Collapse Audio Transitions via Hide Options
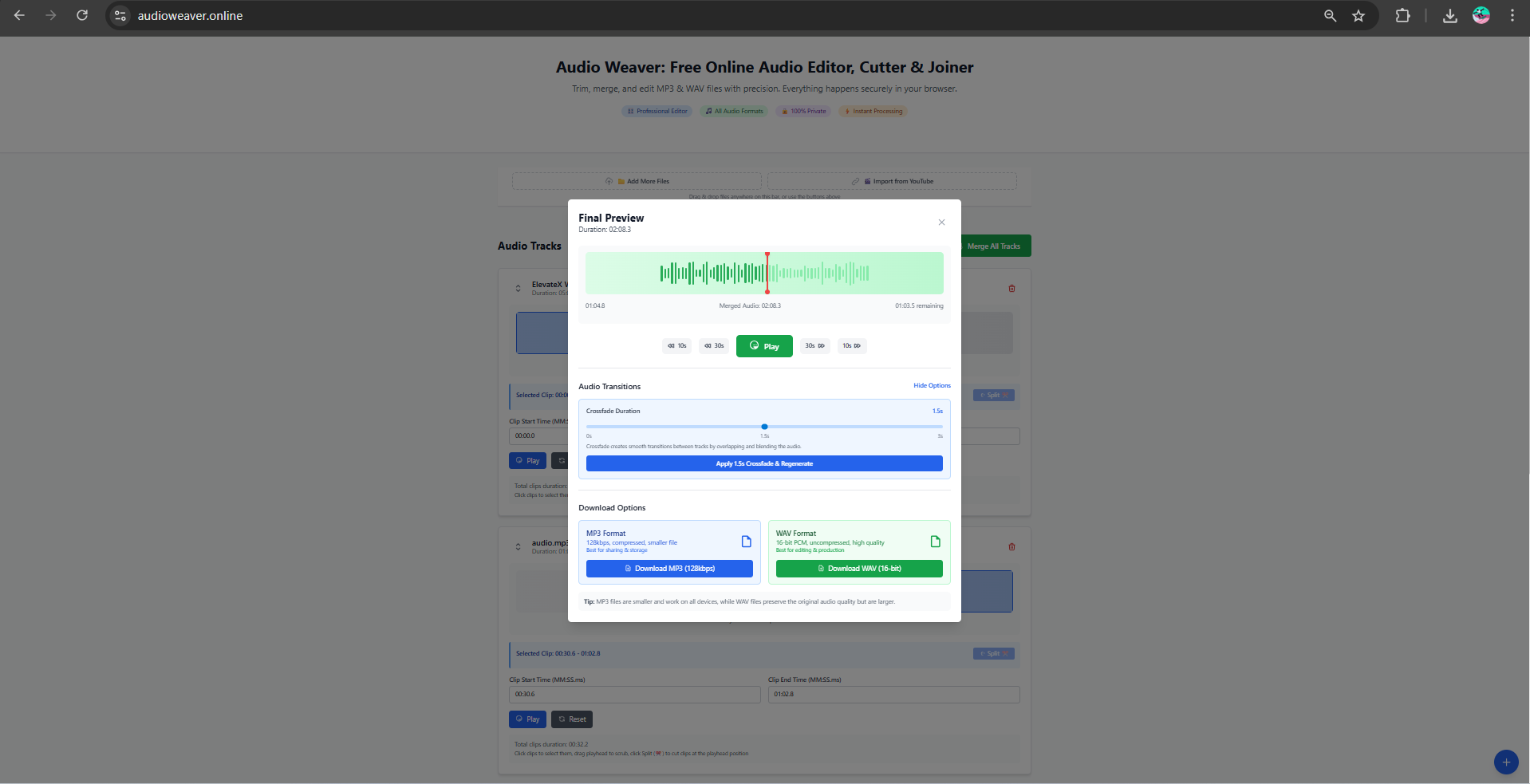Screen dimensions: 1530x784 click(x=931, y=385)
